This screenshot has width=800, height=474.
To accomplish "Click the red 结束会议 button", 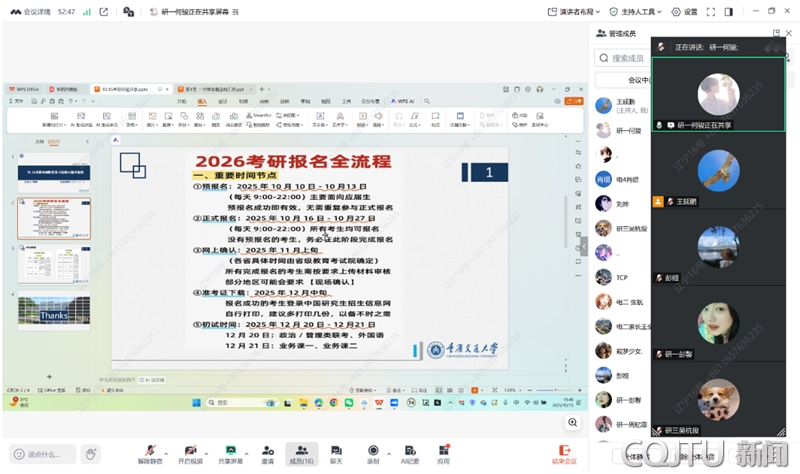I will click(565, 453).
